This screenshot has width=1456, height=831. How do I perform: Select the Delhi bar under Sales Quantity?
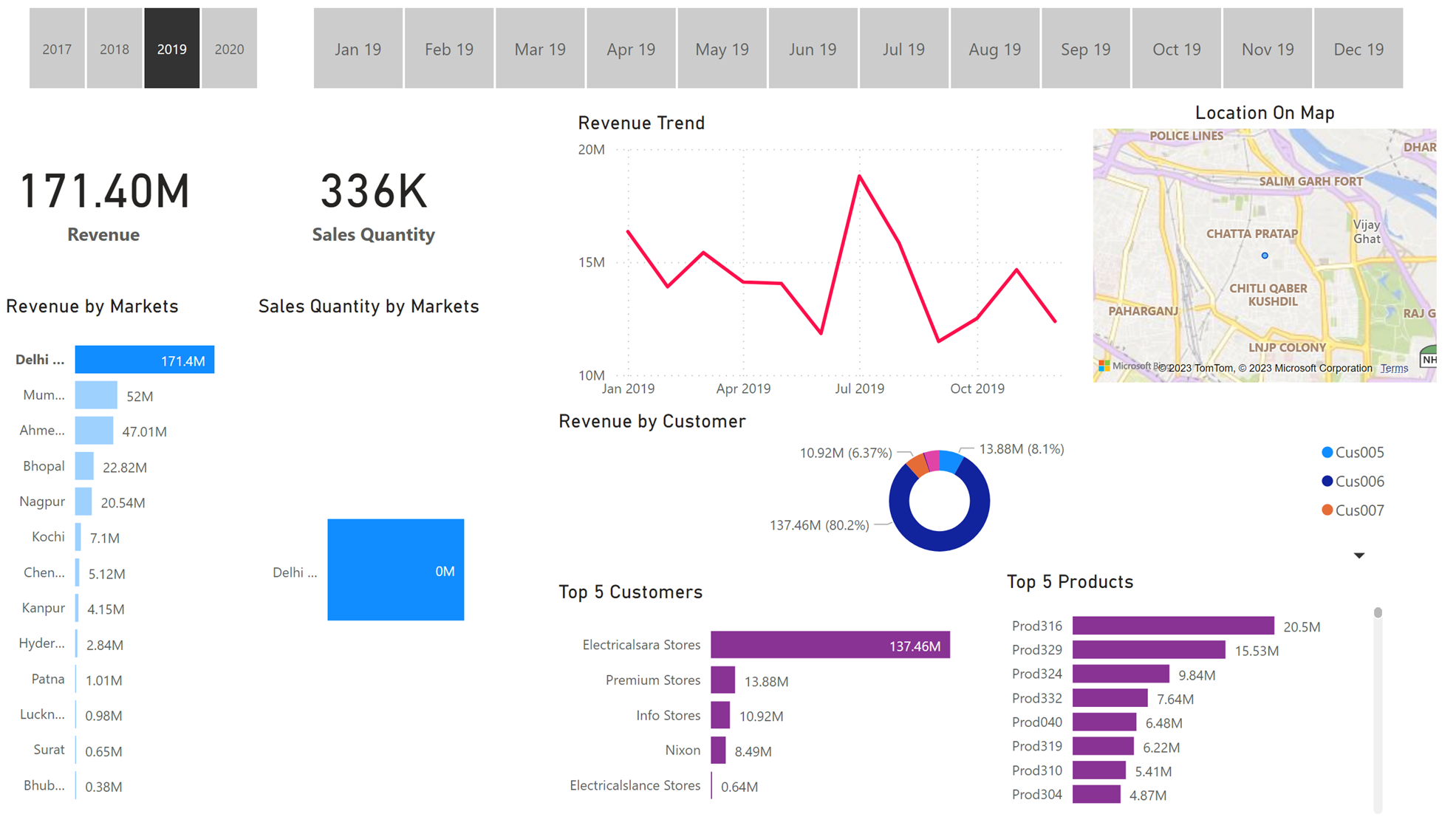click(x=396, y=570)
